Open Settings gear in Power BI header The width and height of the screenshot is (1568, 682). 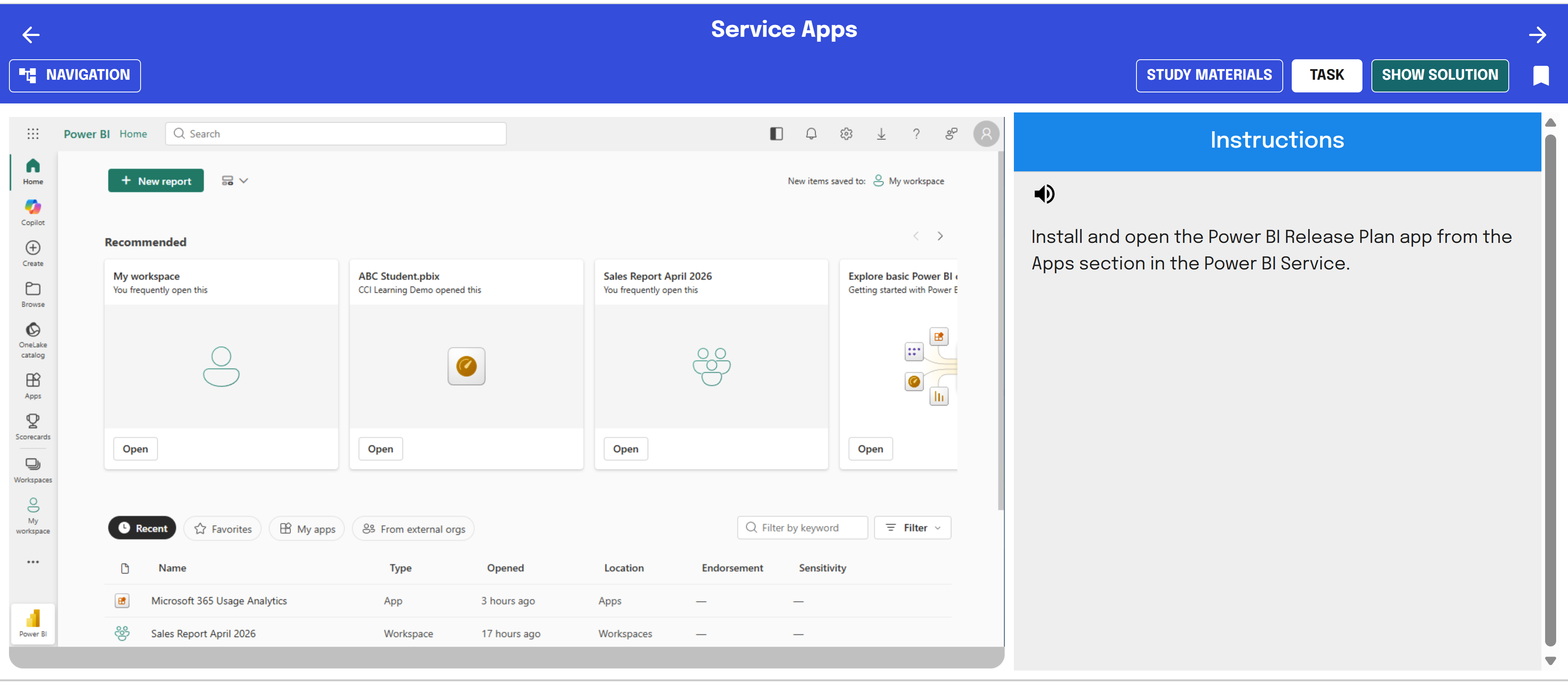[x=846, y=133]
